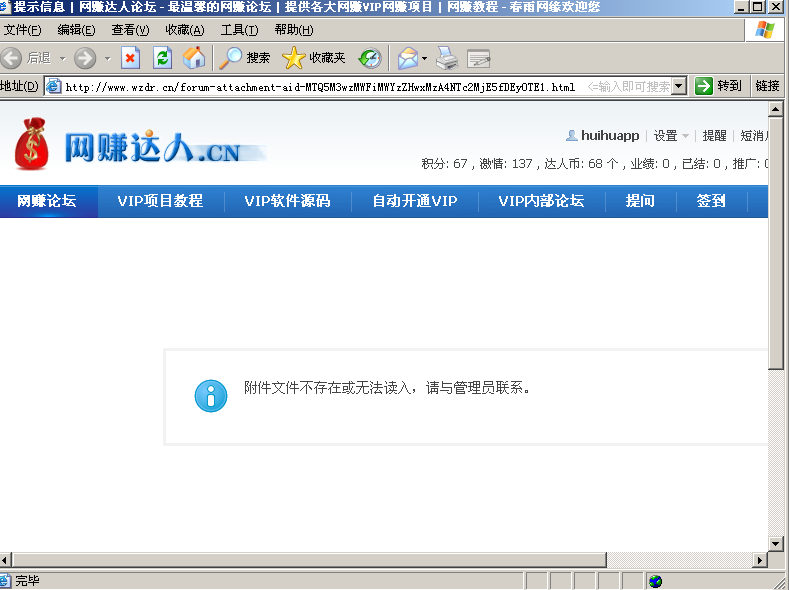Click the URL address input field
789x590 pixels.
[320, 86]
